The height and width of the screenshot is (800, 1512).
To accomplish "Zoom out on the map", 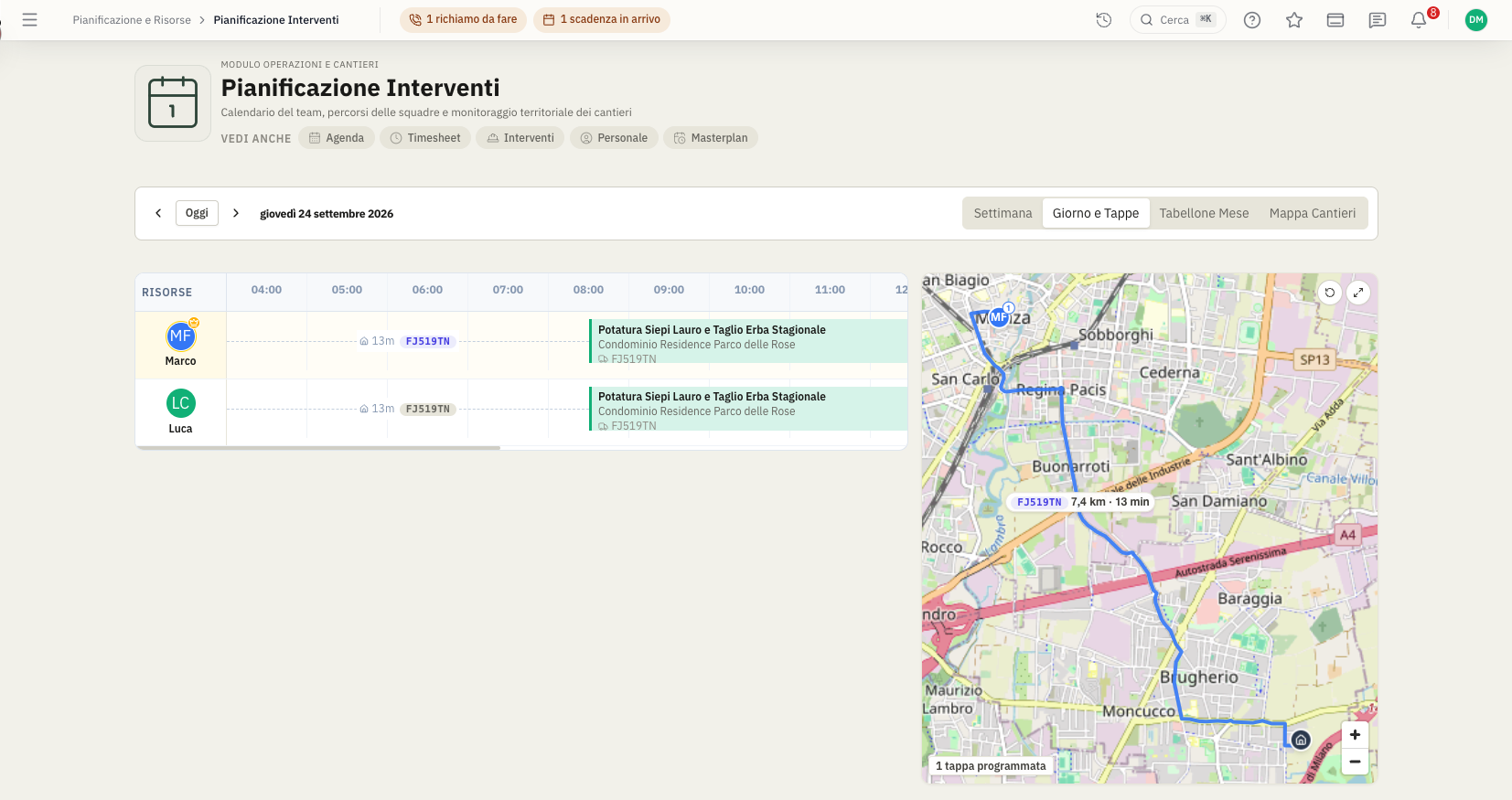I will (x=1355, y=762).
